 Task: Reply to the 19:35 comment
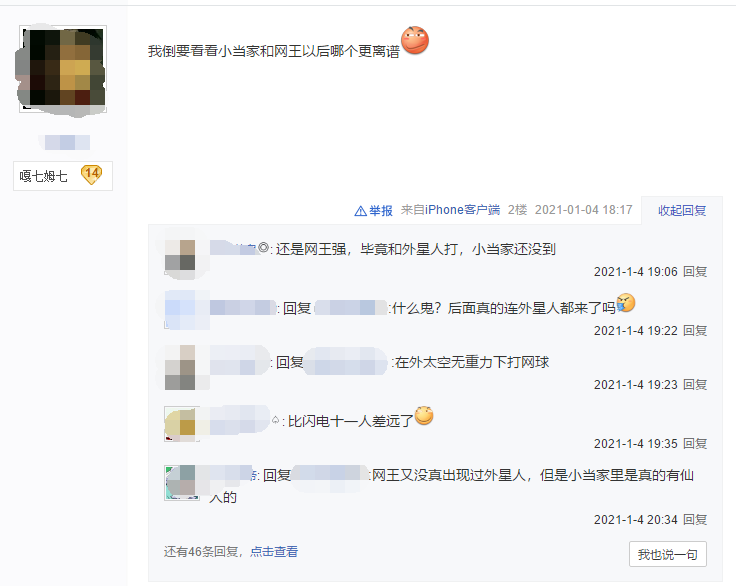695,444
